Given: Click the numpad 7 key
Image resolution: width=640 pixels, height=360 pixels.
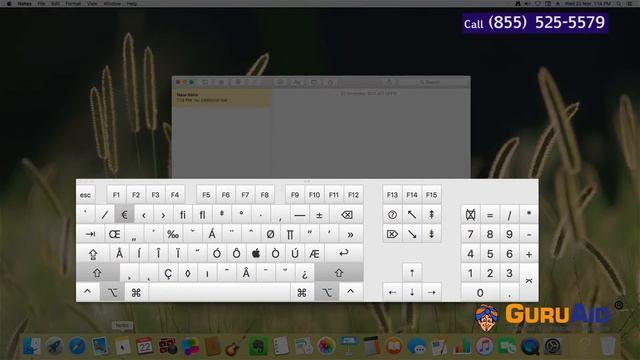Looking at the screenshot, I should click(x=470, y=234).
